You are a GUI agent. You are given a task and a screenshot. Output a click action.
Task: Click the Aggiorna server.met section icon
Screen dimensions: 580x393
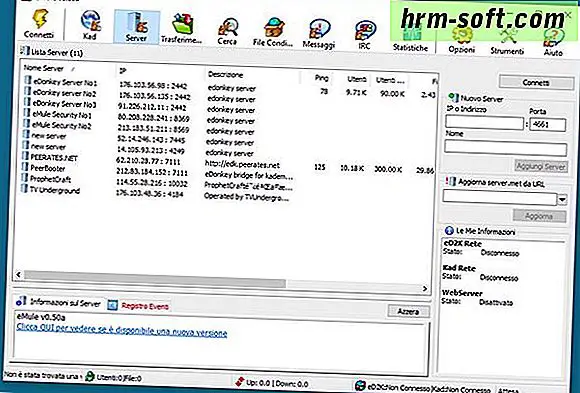pyautogui.click(x=450, y=181)
